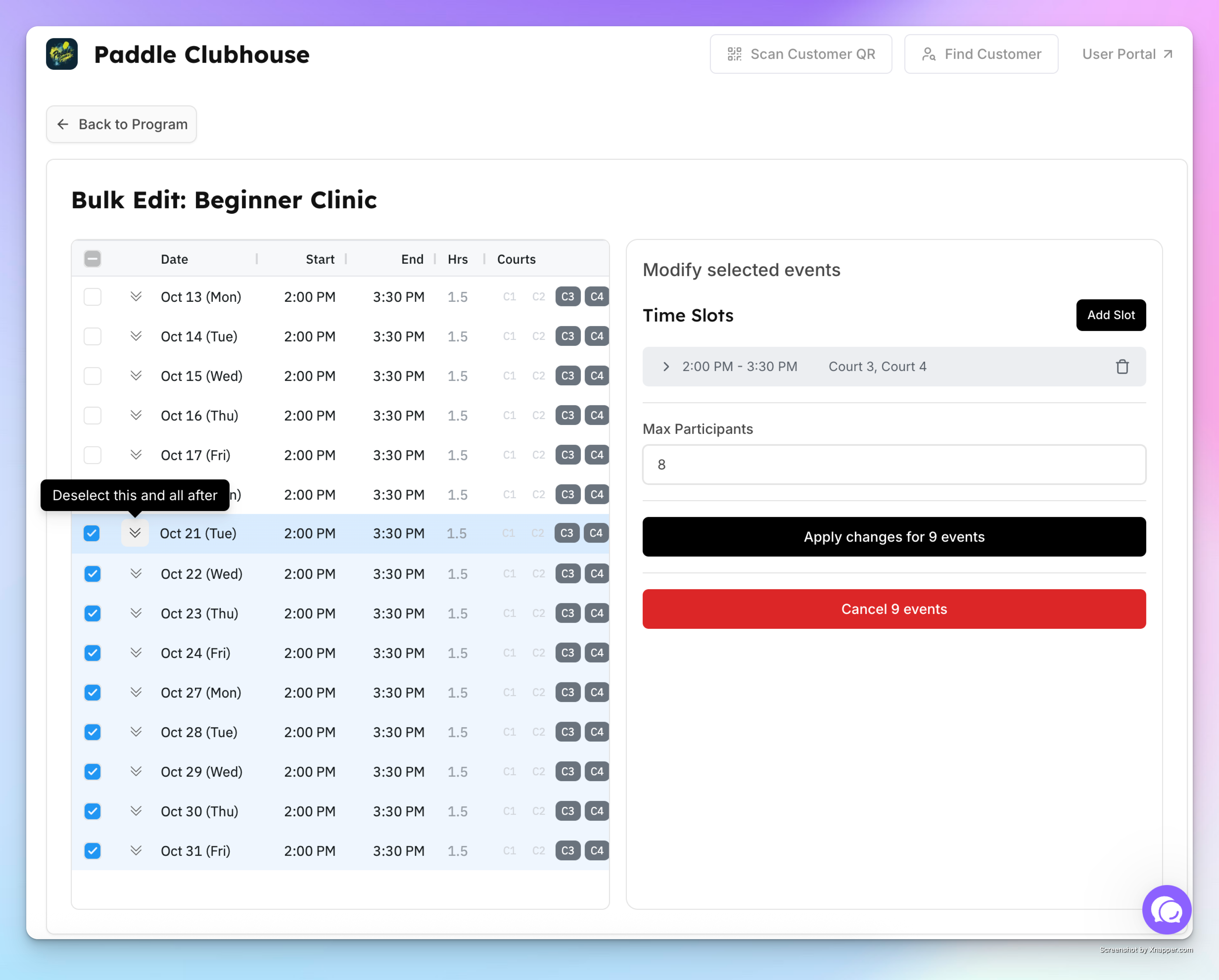Click double-chevron on Oct 27 (Mon) row
The image size is (1219, 980).
click(x=136, y=692)
